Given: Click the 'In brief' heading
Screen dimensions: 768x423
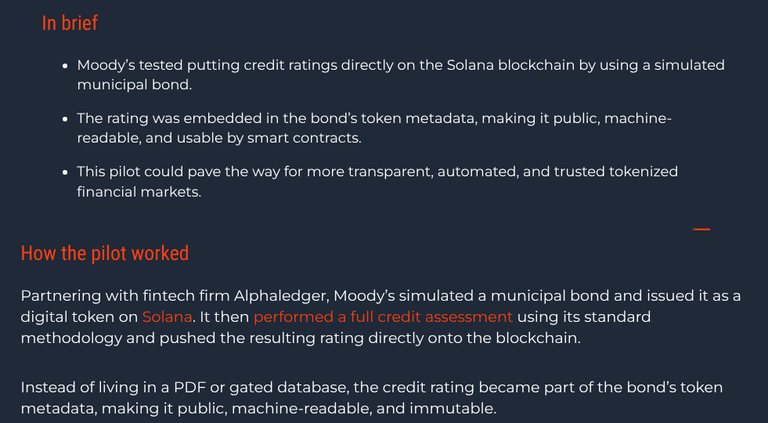Looking at the screenshot, I should 70,23.
